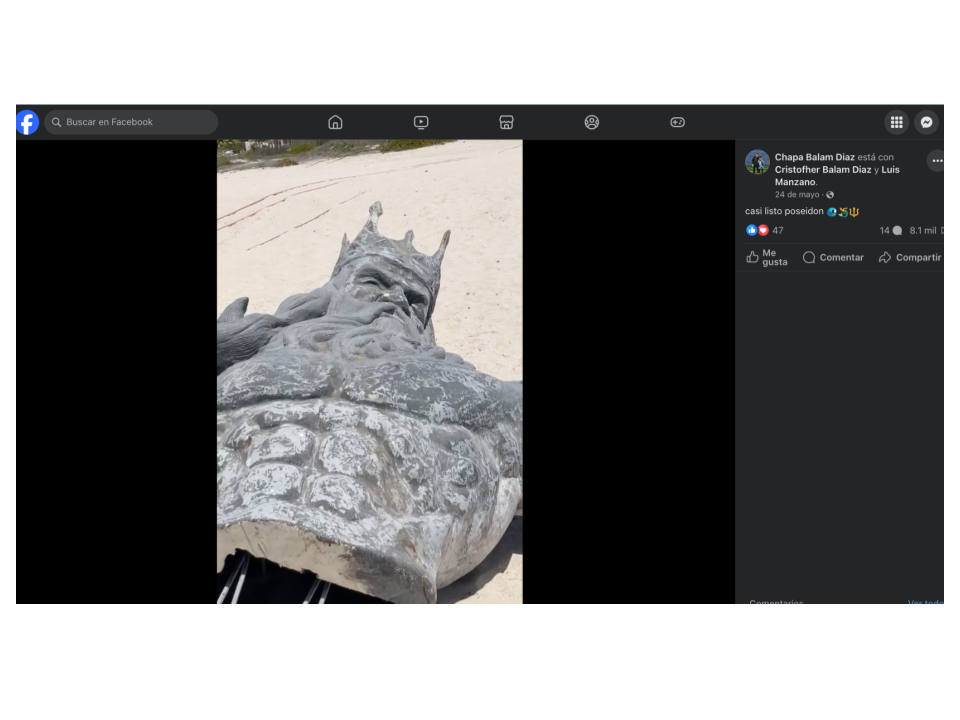Open post options three-dot menu
The width and height of the screenshot is (960, 720).
[936, 161]
